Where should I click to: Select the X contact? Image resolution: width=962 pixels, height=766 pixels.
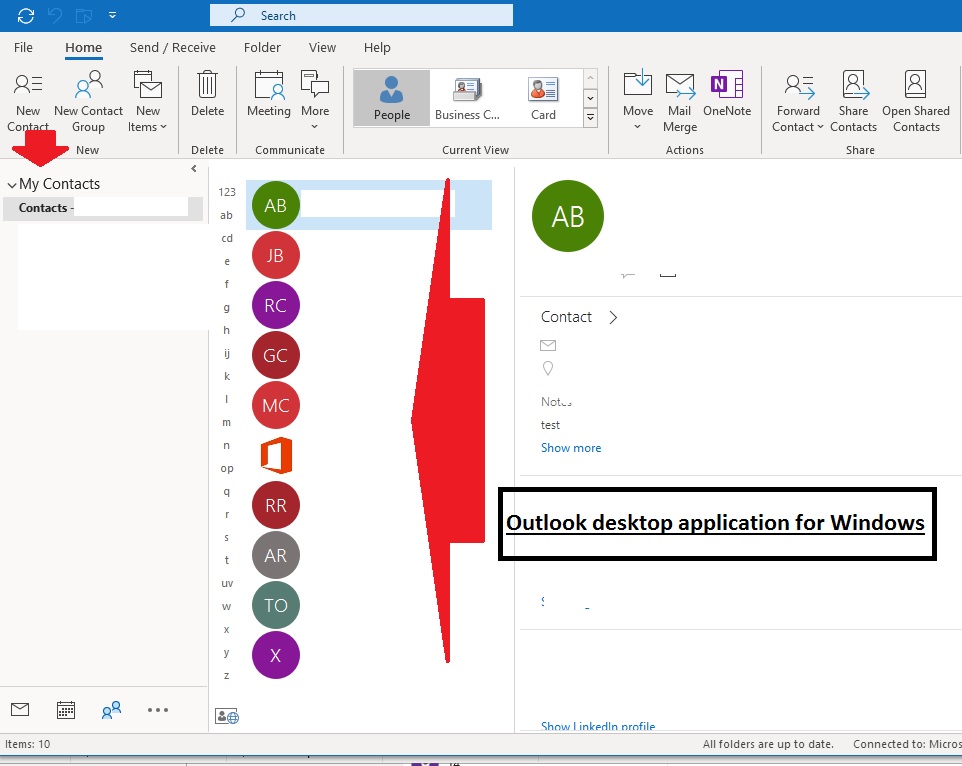(x=275, y=655)
